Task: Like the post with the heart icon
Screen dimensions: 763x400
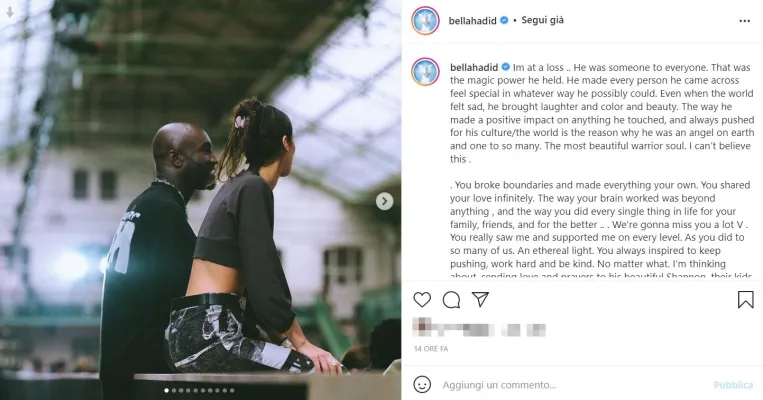Action: [422, 299]
